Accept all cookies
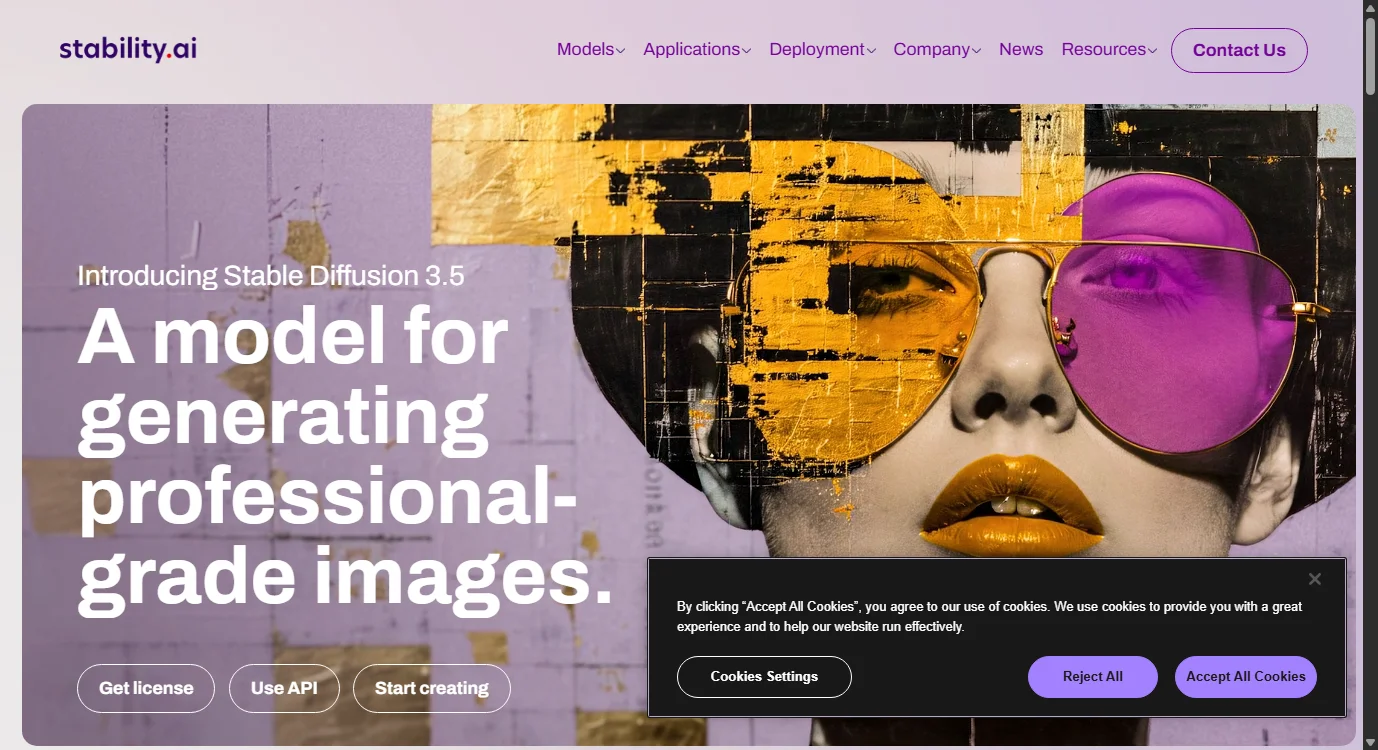1378x750 pixels. [x=1245, y=677]
